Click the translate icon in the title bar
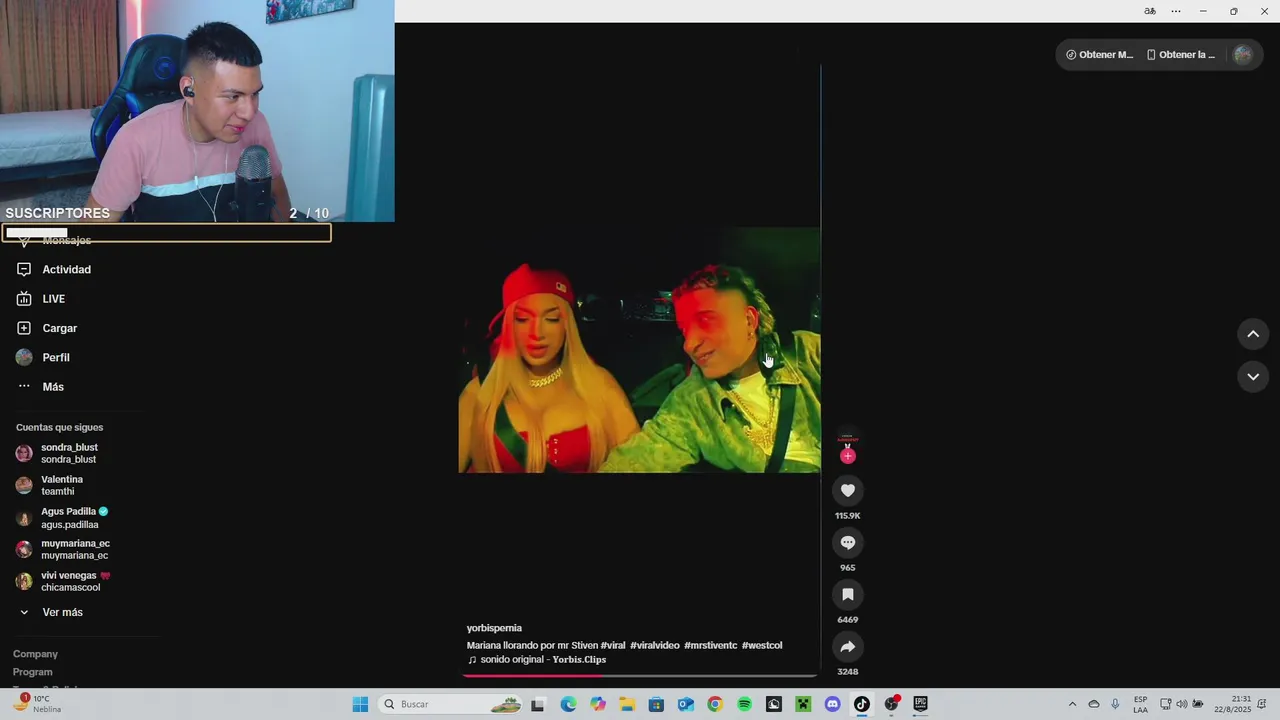Screen dimensions: 1280x720 [1150, 11]
